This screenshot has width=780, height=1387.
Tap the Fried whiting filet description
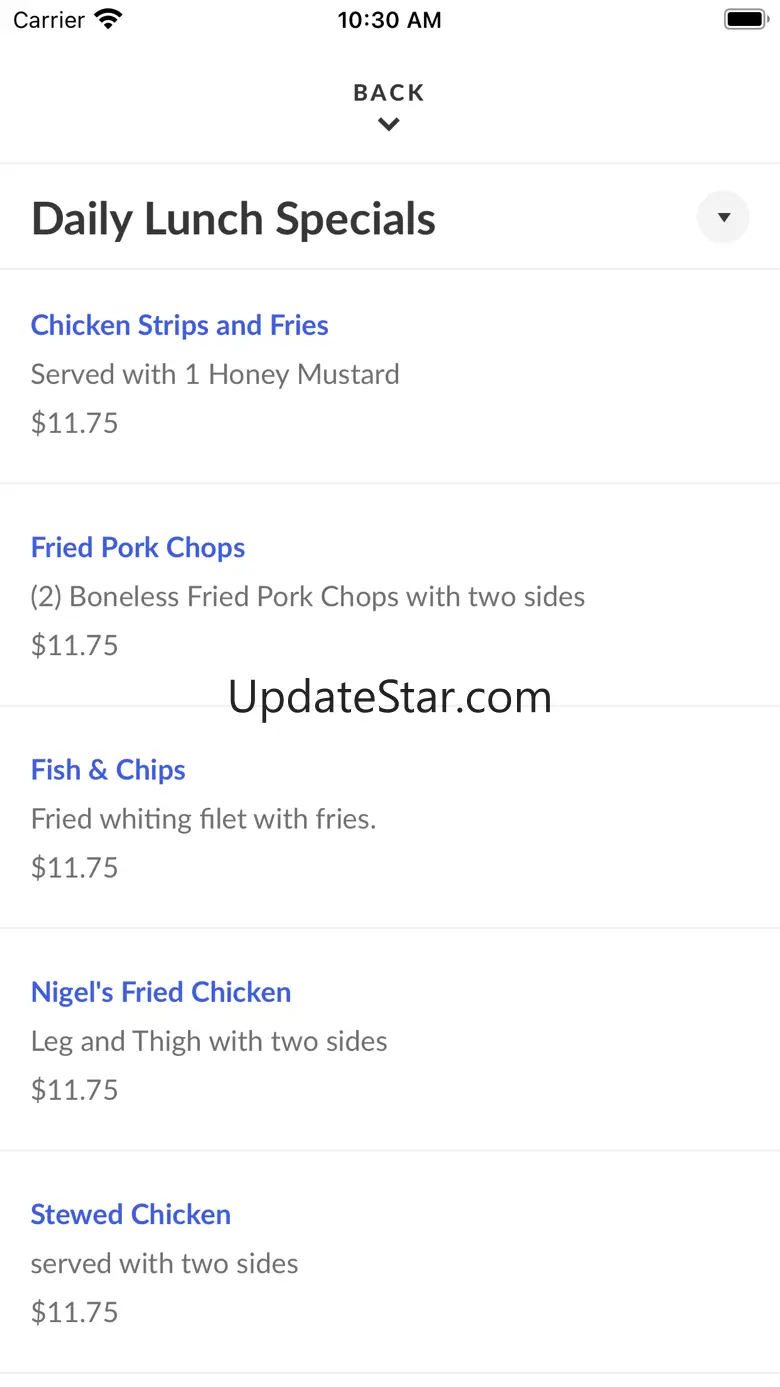coord(203,819)
